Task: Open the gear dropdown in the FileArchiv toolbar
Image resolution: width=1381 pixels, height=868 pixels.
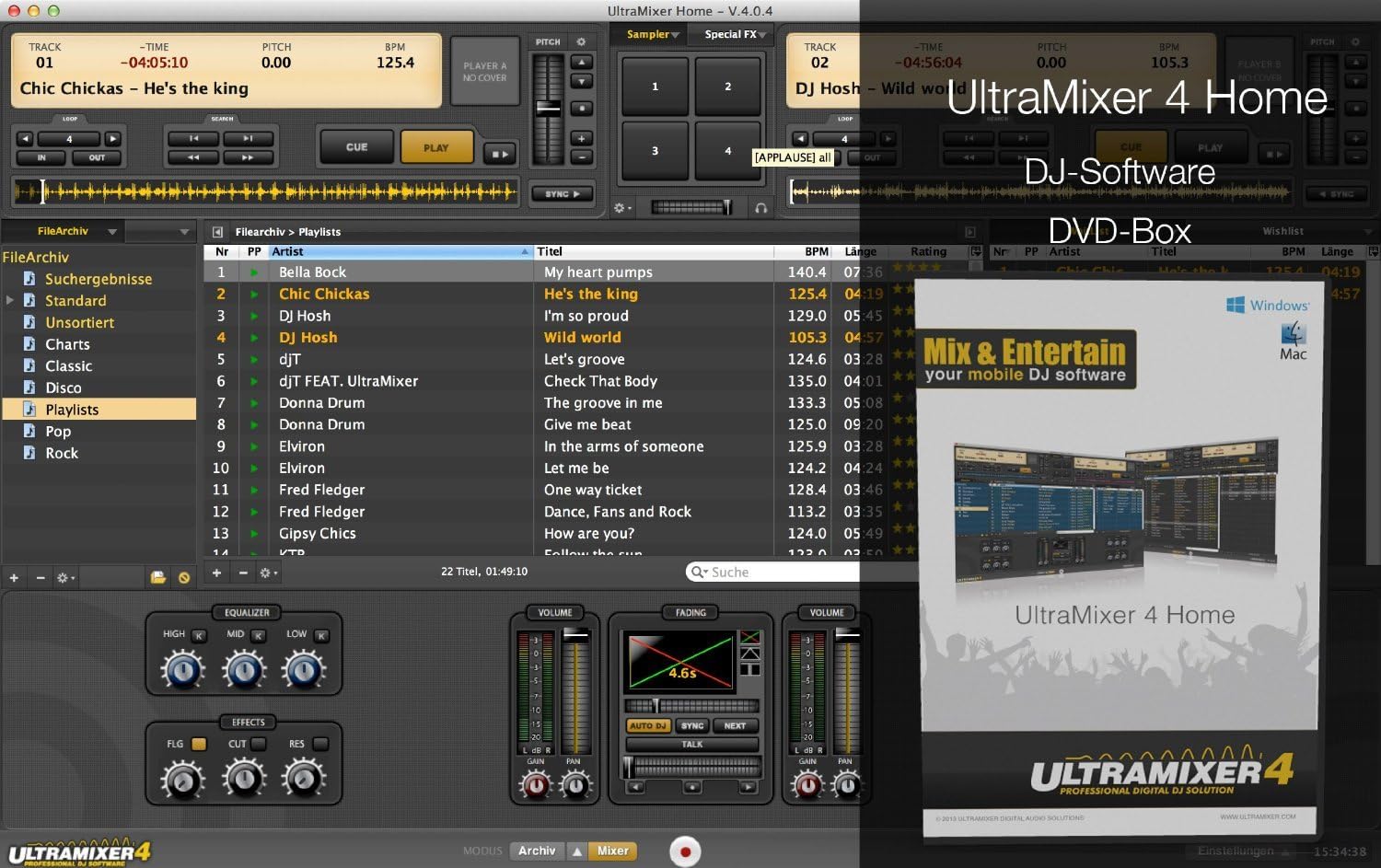Action: (63, 577)
